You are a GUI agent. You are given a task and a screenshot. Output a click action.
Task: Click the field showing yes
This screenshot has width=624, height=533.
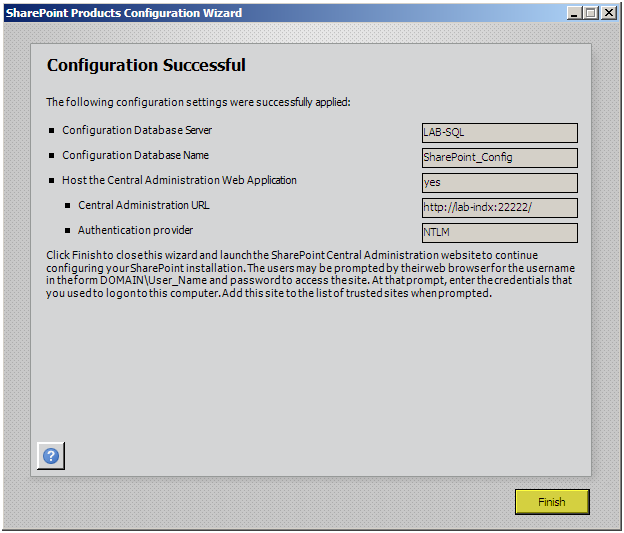coord(499,183)
